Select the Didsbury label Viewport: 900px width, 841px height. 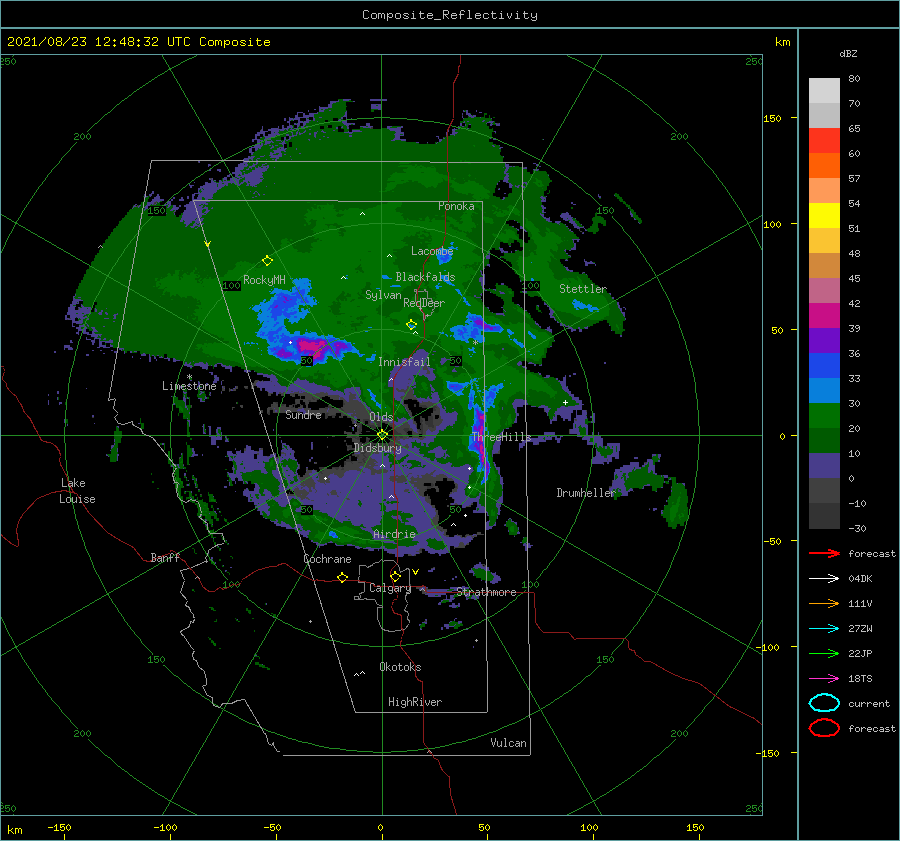tap(377, 448)
